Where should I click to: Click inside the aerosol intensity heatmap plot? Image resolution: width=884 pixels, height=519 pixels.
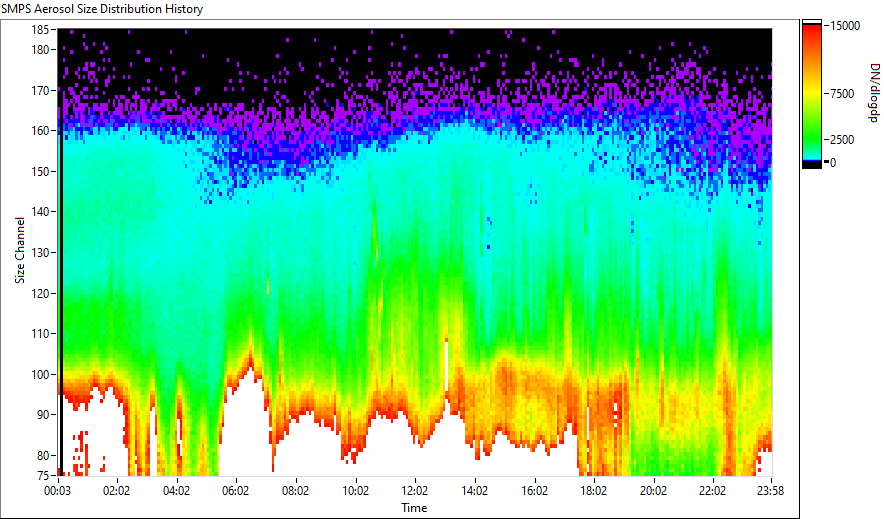click(x=415, y=252)
